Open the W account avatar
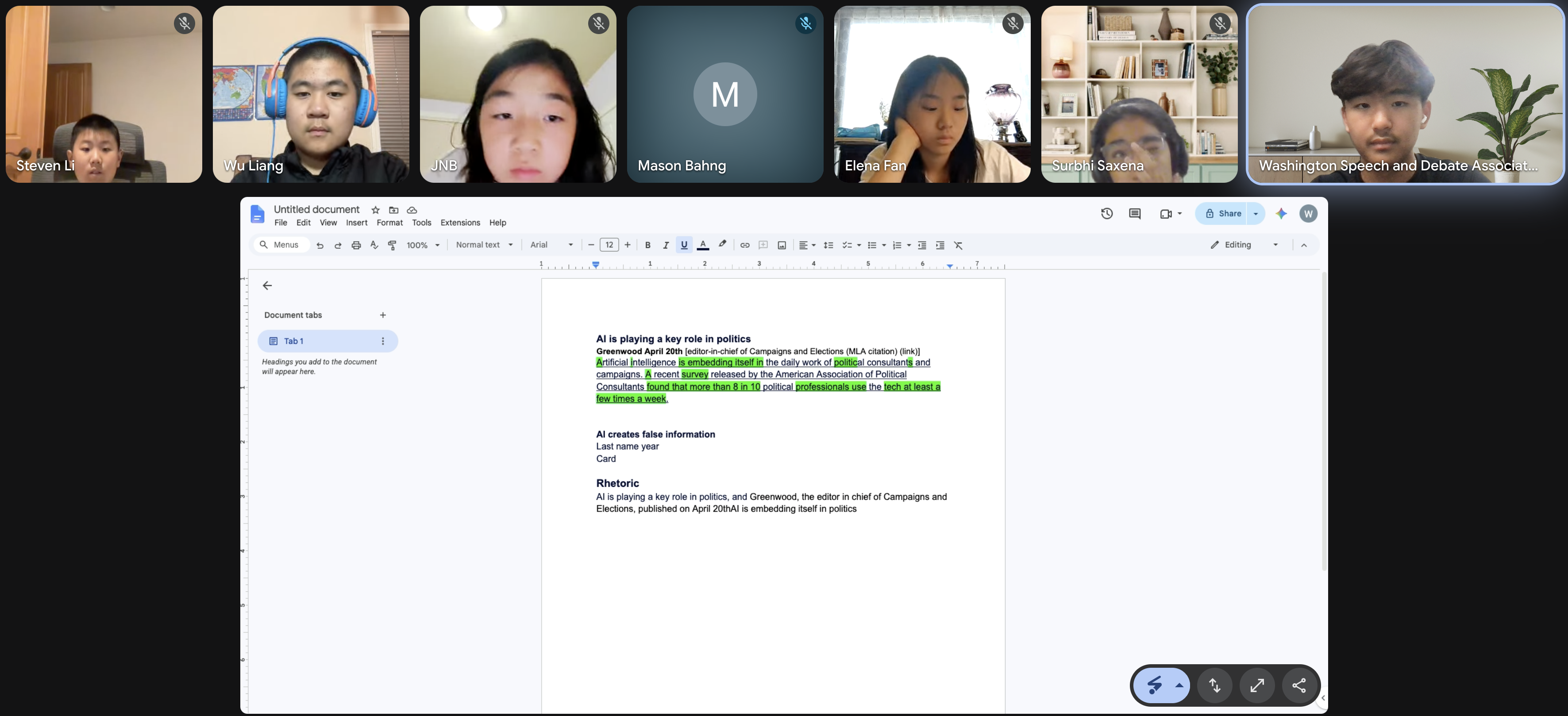Image resolution: width=1568 pixels, height=716 pixels. (x=1308, y=214)
